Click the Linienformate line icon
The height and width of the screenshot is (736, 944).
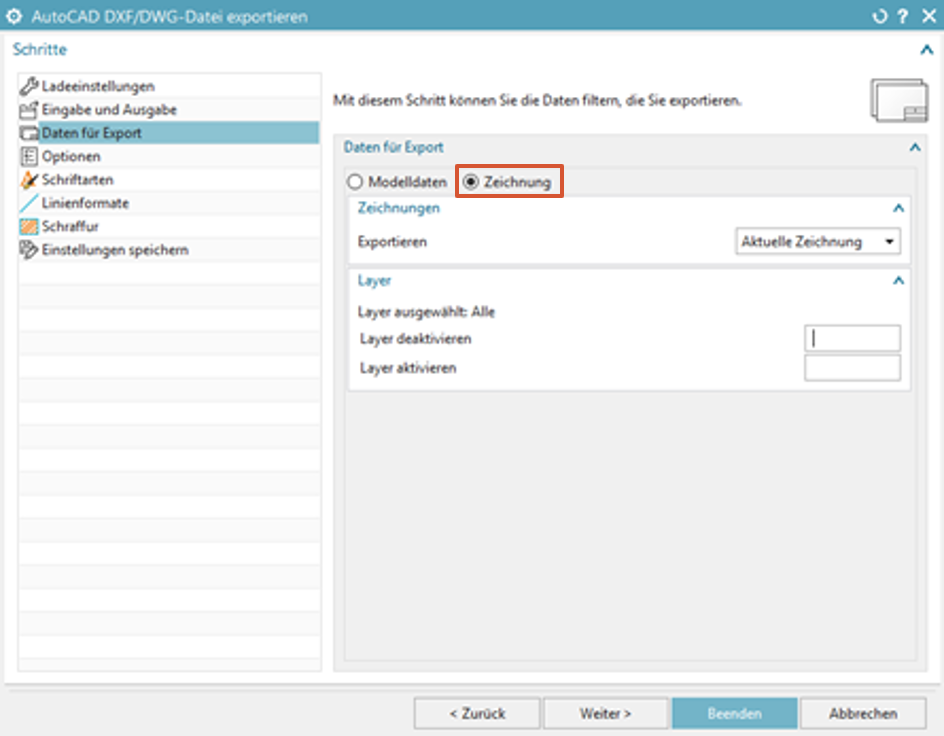(29, 203)
